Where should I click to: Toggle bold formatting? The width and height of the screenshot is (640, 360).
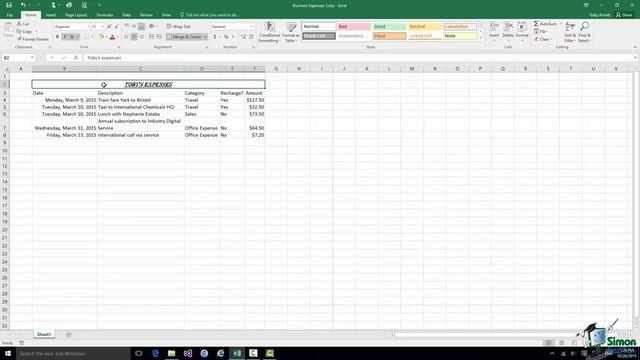pos(57,37)
